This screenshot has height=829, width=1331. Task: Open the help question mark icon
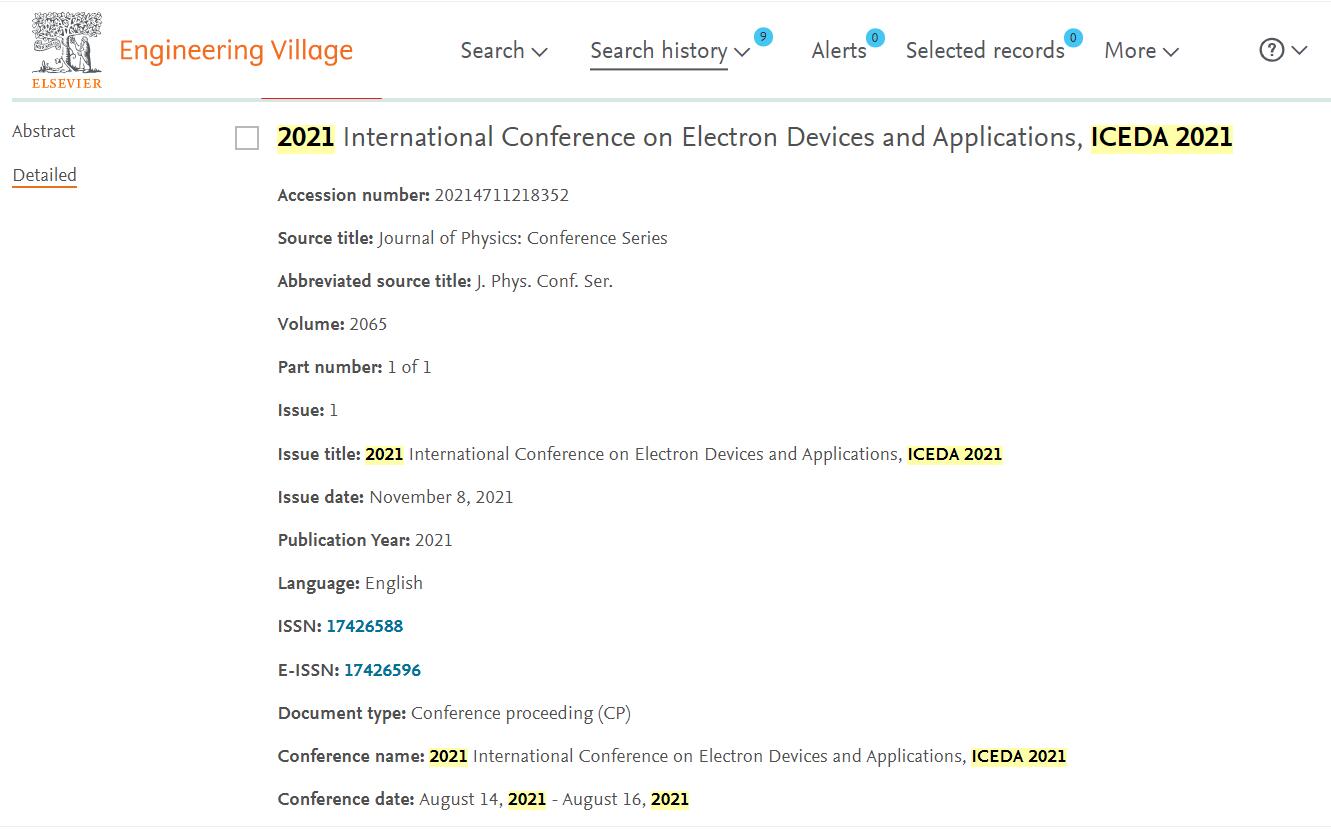tap(1271, 50)
